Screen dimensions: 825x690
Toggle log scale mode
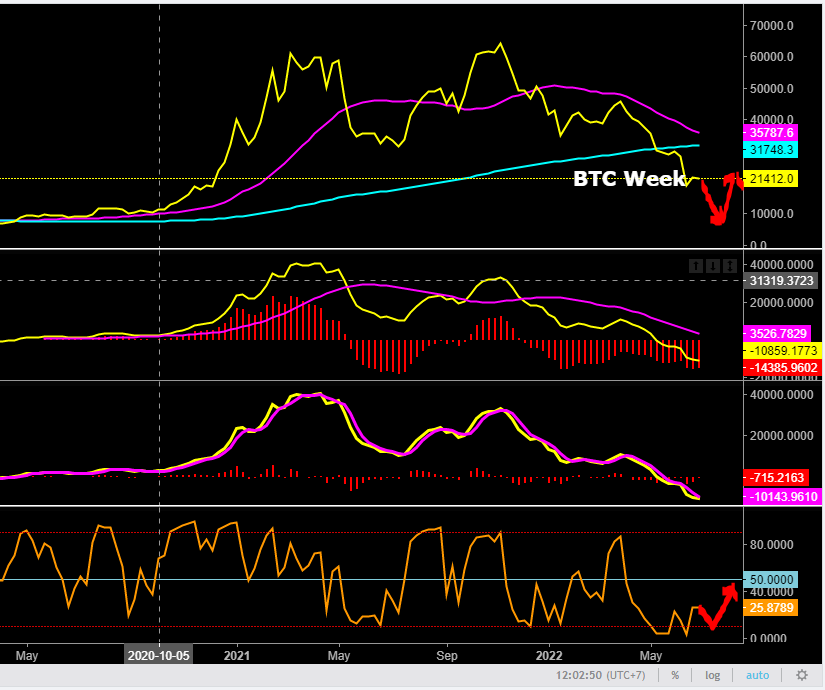[712, 675]
